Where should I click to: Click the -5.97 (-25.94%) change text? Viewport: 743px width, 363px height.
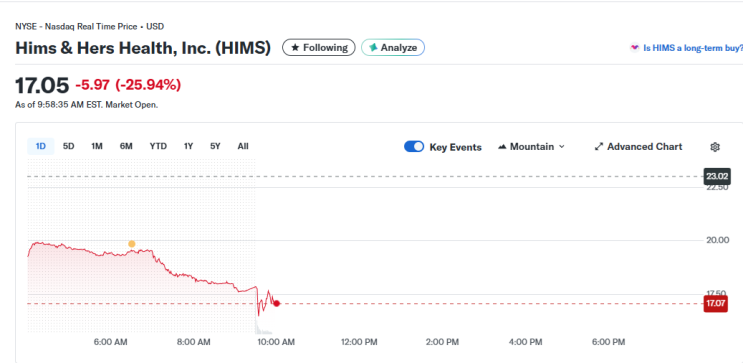(128, 85)
